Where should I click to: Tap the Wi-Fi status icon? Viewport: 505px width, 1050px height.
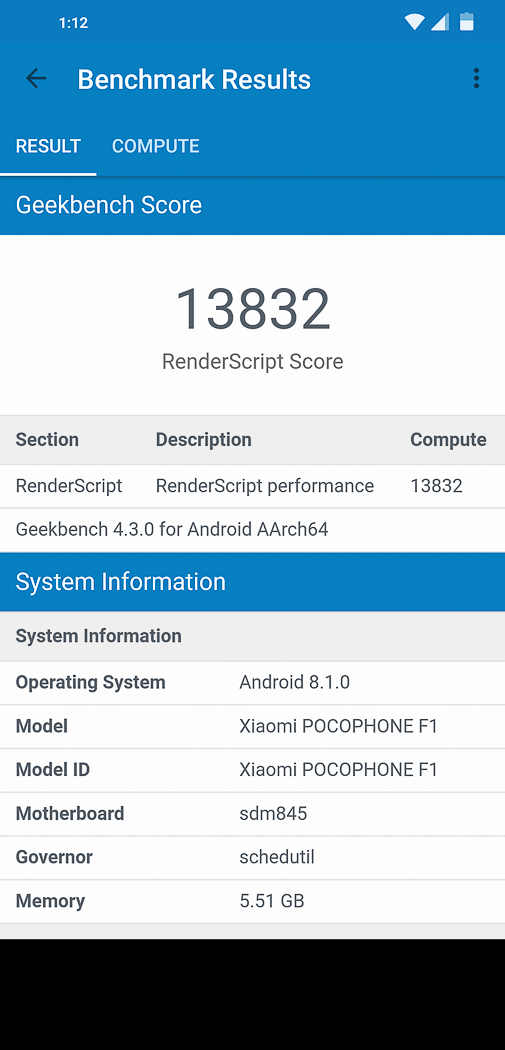pos(415,23)
